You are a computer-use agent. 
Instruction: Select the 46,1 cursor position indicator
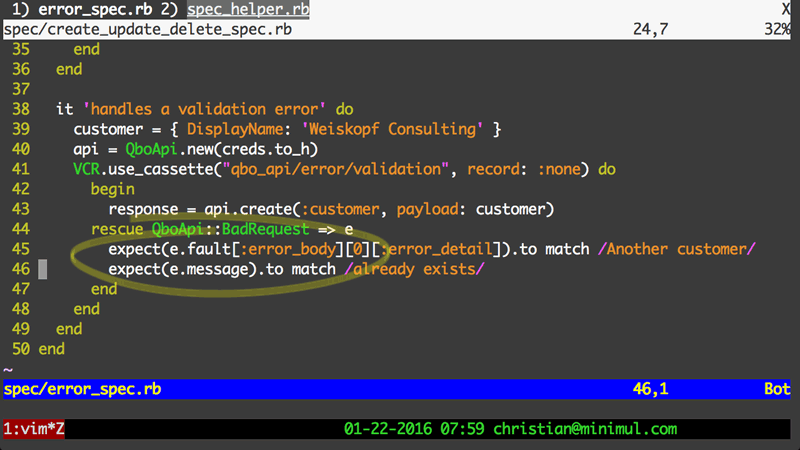coord(650,389)
